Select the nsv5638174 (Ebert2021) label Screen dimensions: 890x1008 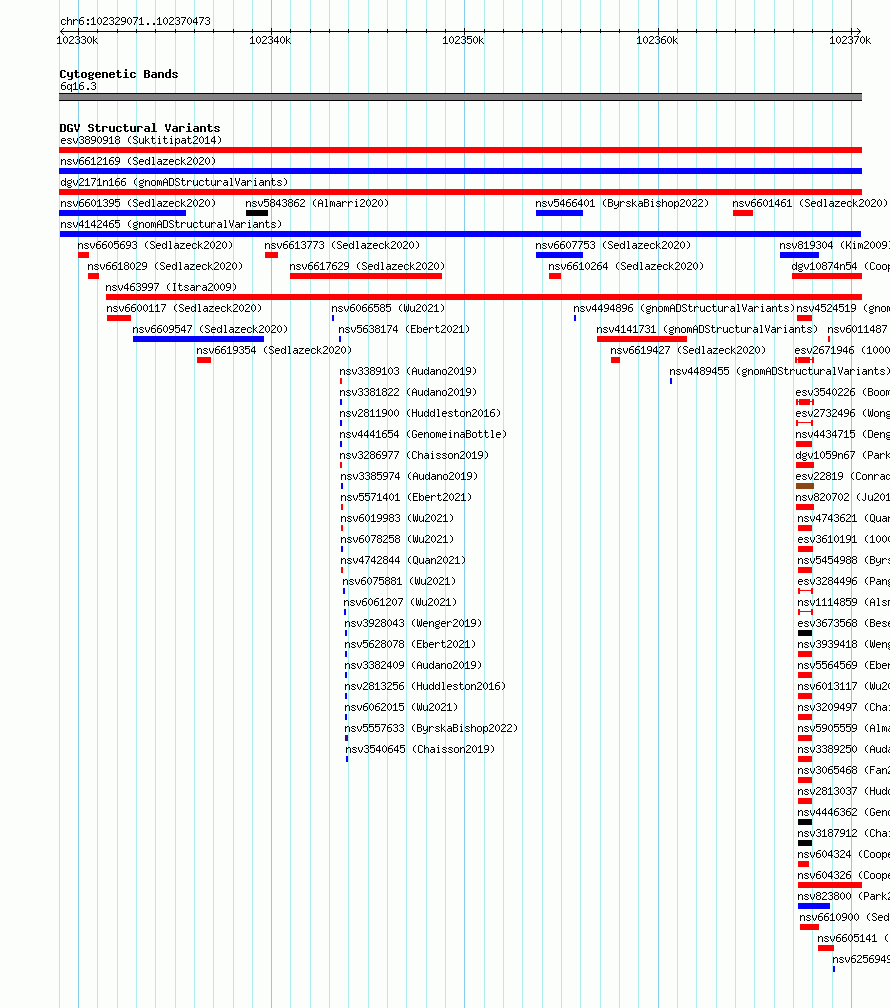(404, 329)
